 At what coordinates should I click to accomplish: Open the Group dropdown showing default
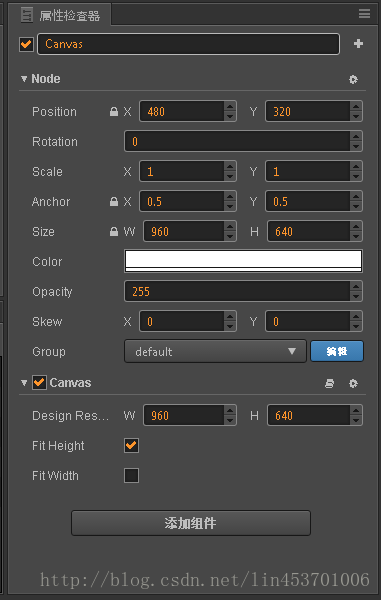click(215, 351)
